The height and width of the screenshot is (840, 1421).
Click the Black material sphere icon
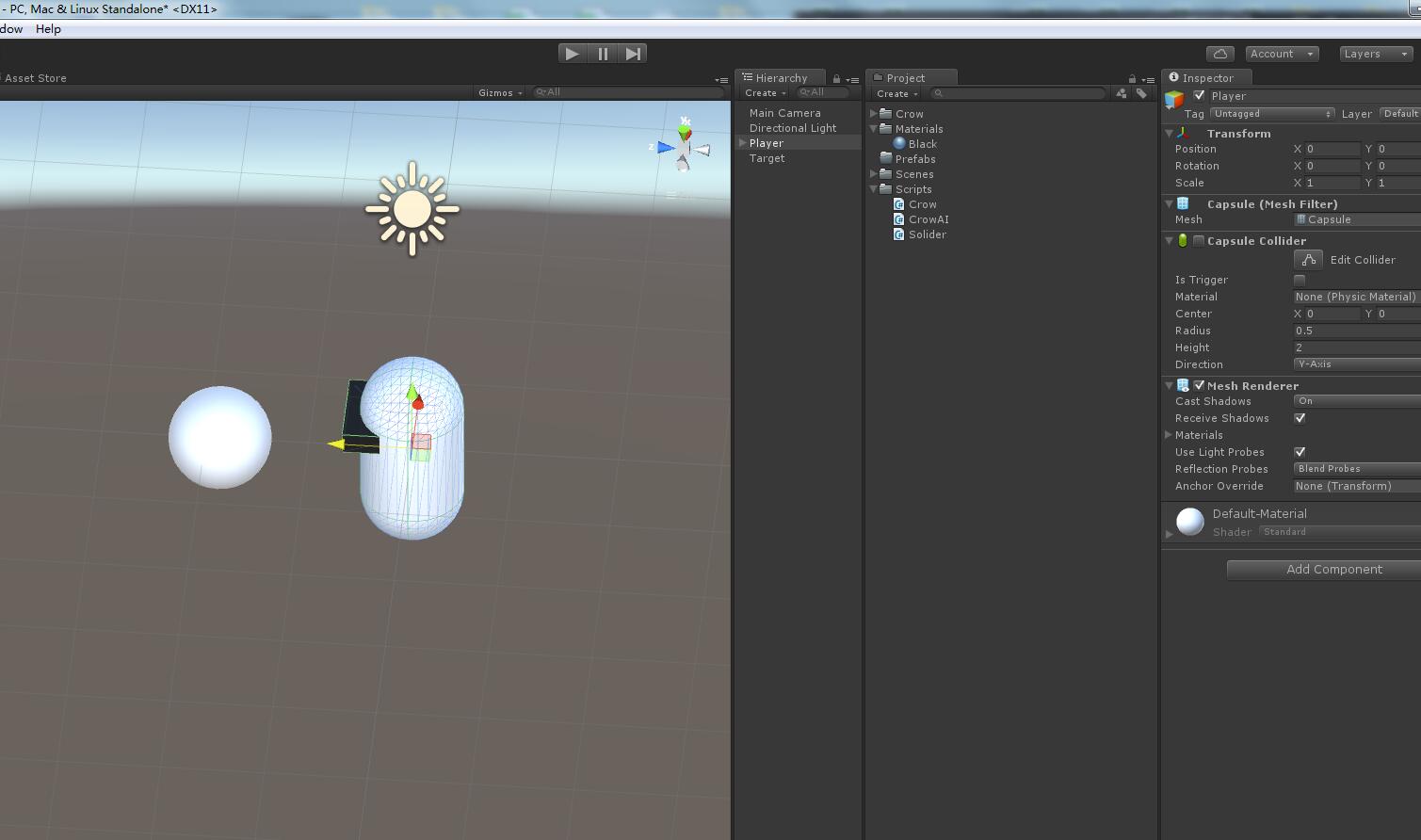click(x=899, y=143)
